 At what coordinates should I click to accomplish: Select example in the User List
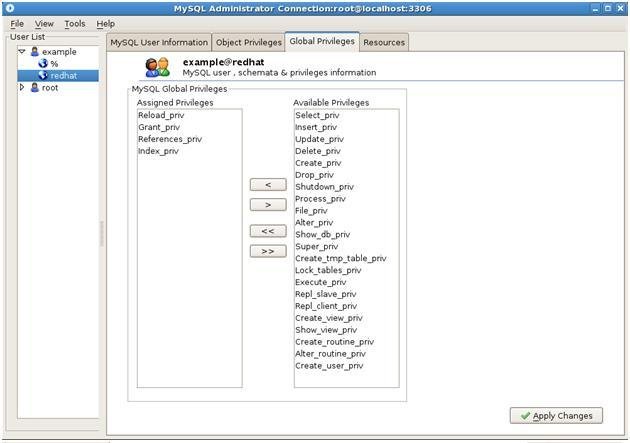[59, 52]
